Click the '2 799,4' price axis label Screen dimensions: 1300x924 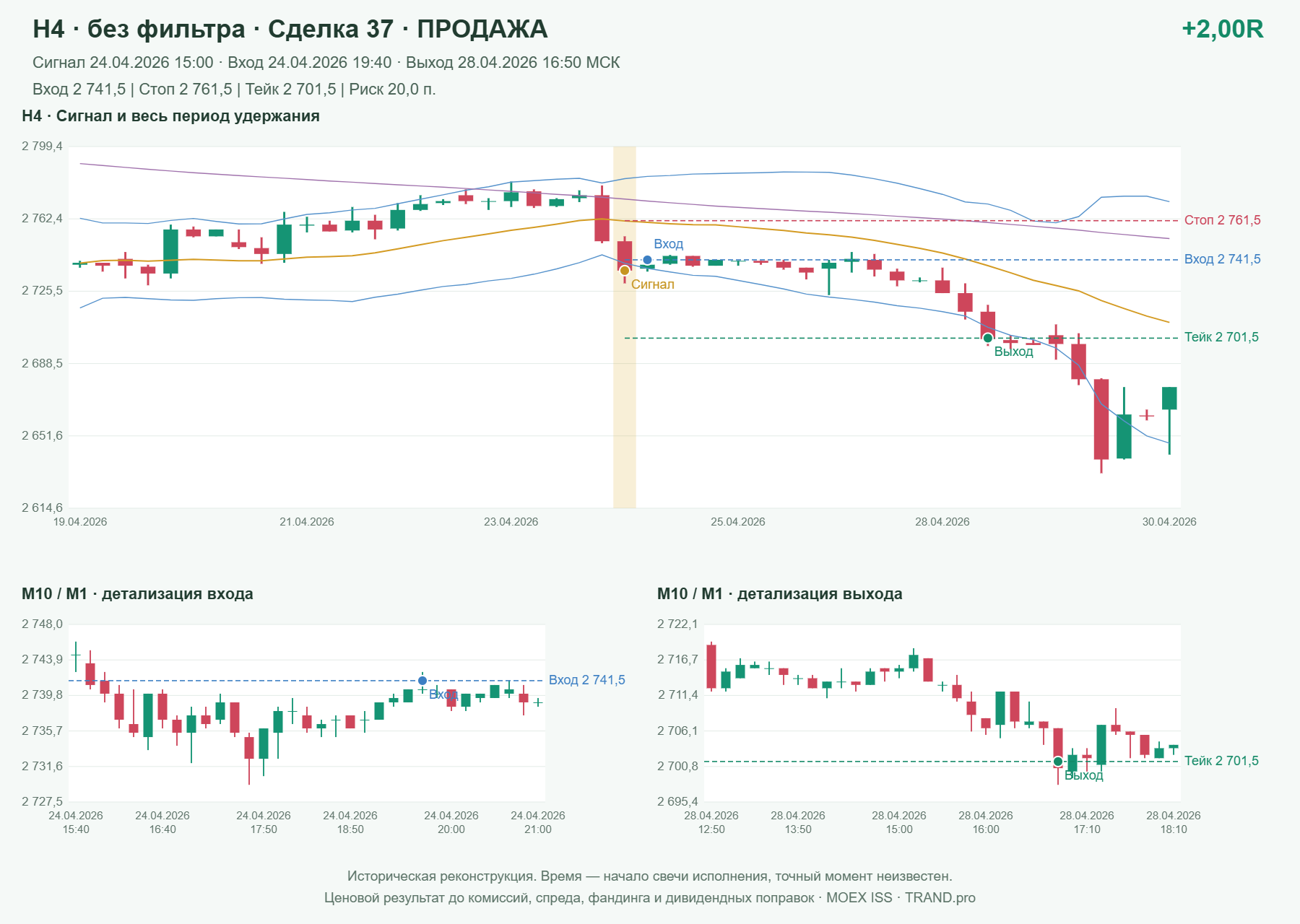point(42,147)
